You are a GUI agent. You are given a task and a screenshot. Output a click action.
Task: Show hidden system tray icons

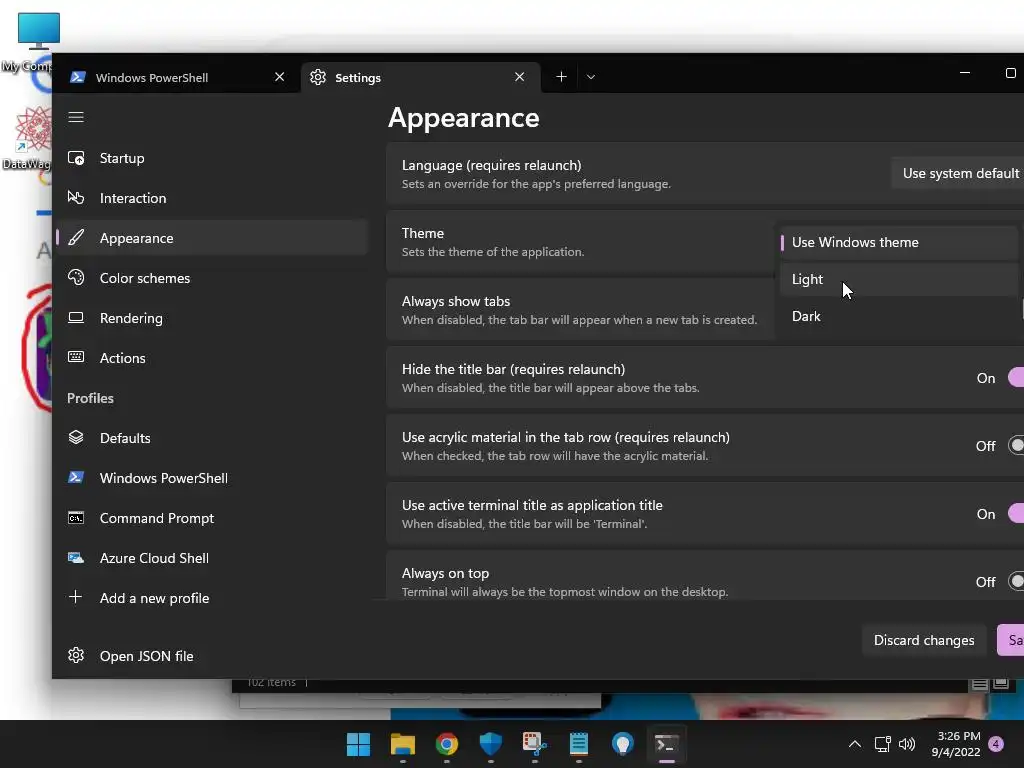click(x=854, y=744)
